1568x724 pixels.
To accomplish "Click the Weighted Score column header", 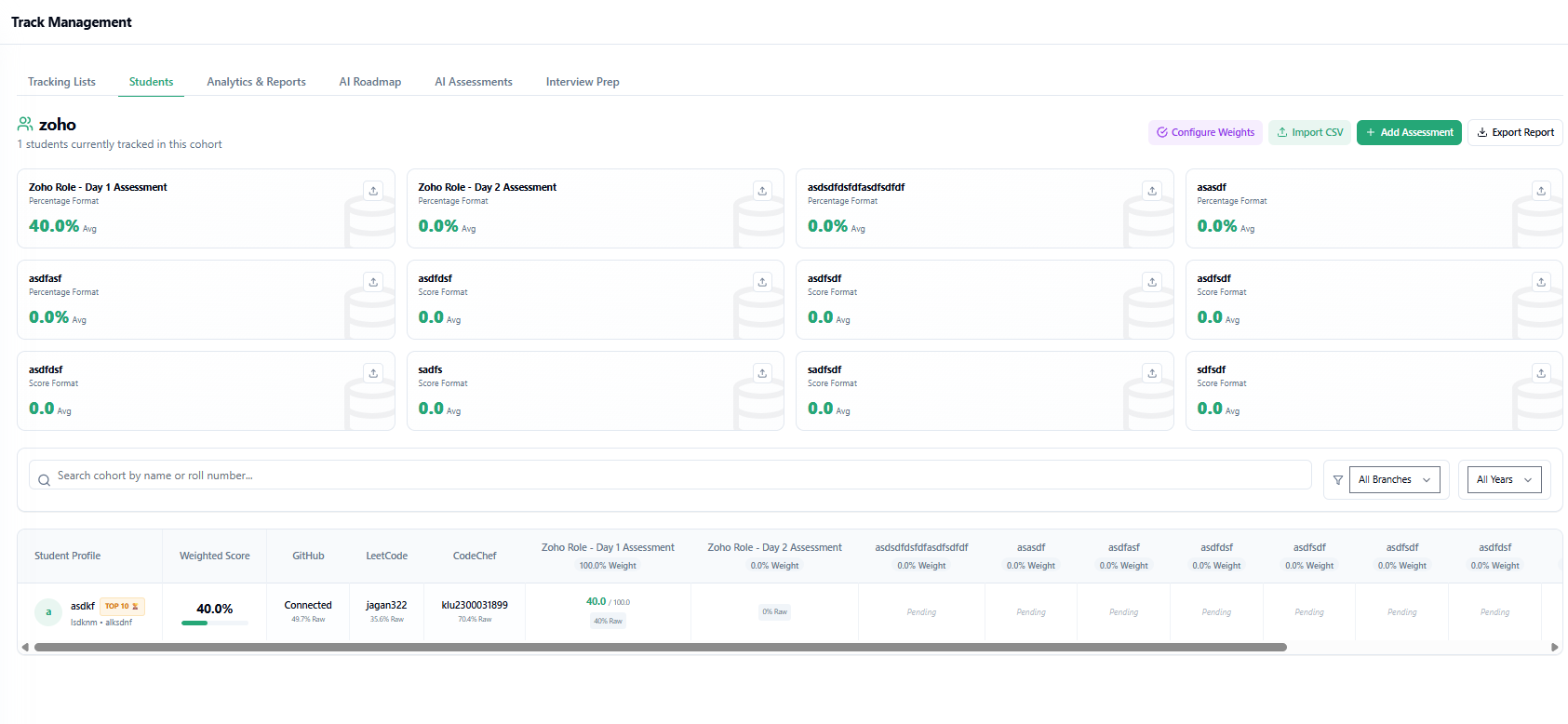I will pos(215,556).
